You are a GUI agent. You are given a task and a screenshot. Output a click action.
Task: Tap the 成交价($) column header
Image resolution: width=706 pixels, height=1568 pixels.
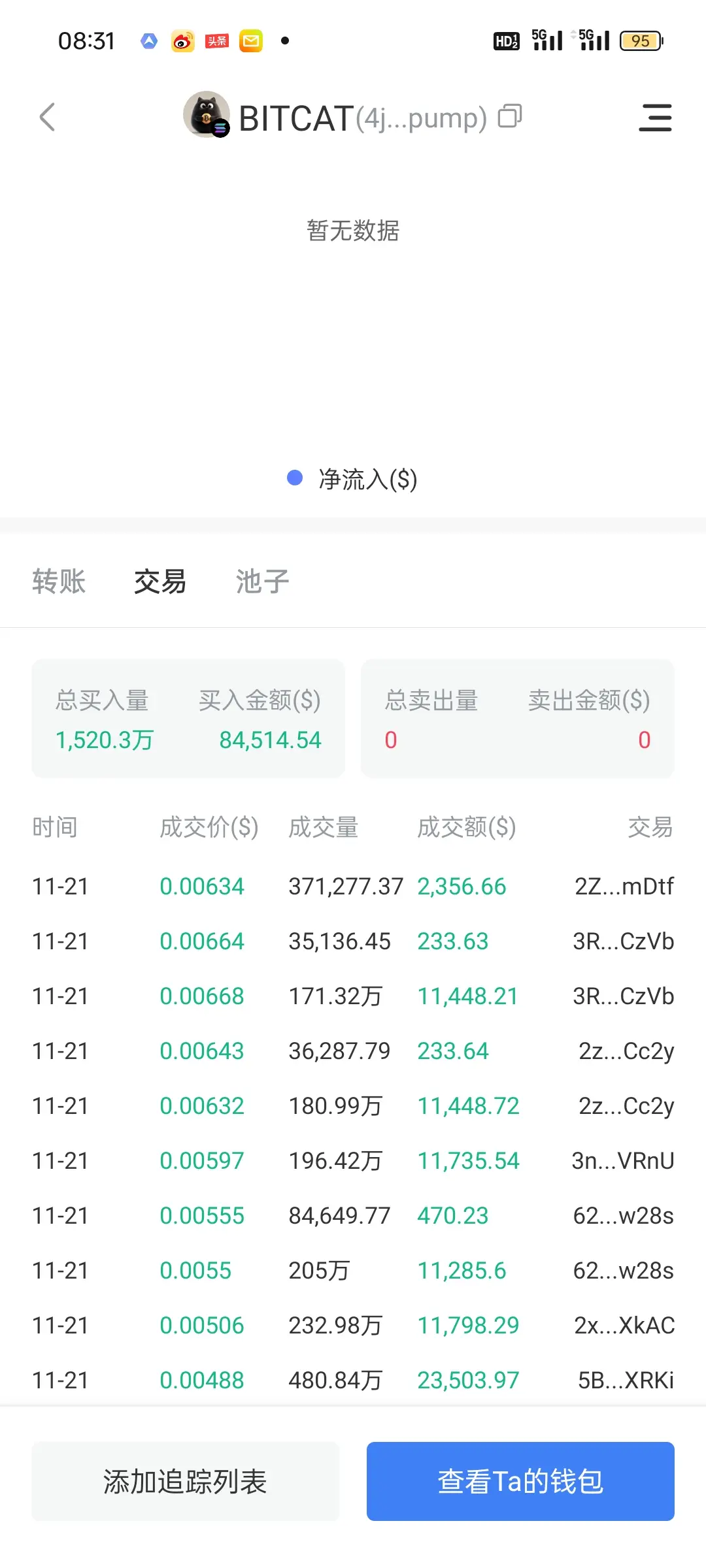coord(209,828)
